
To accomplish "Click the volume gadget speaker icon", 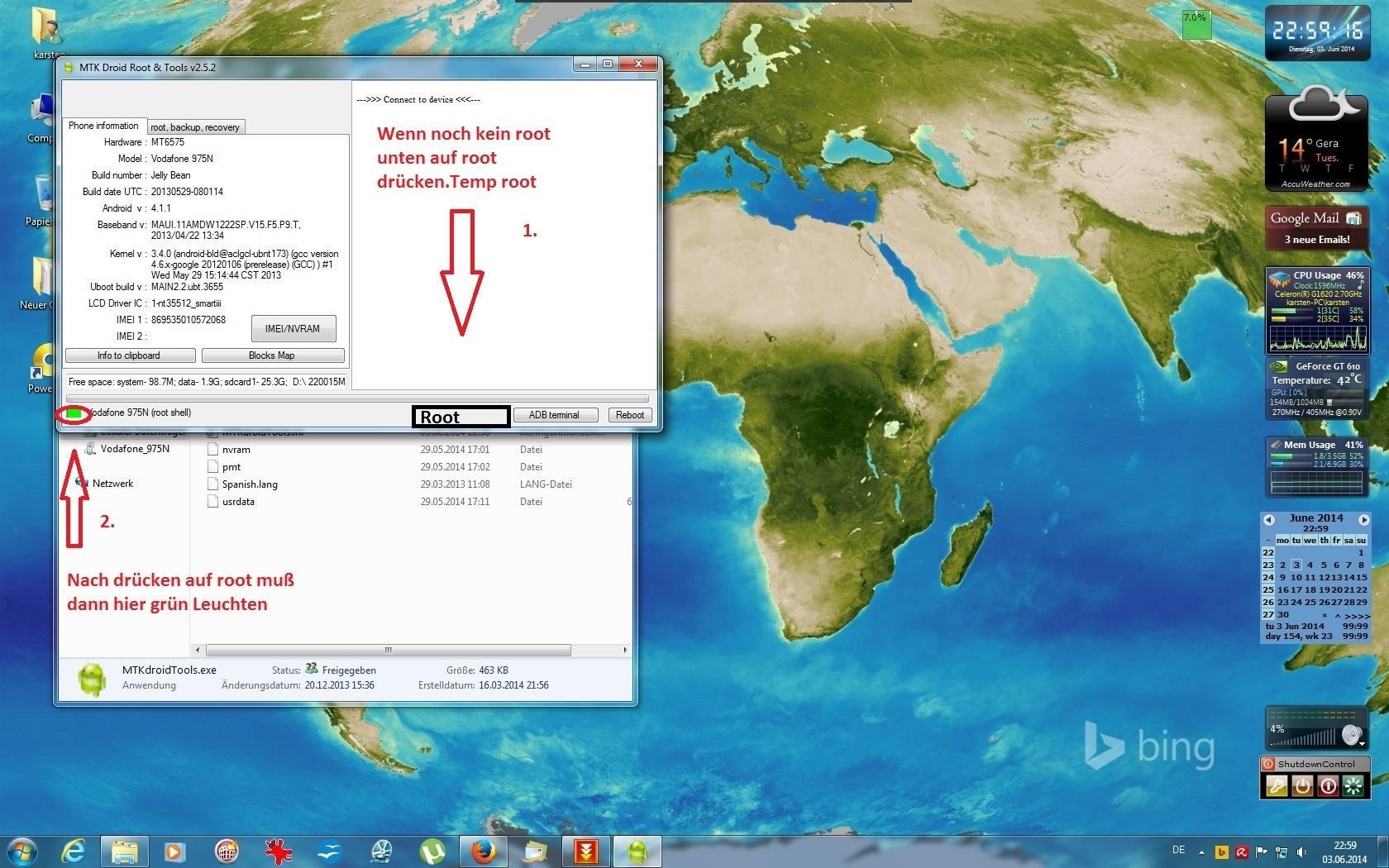I will click(1351, 734).
